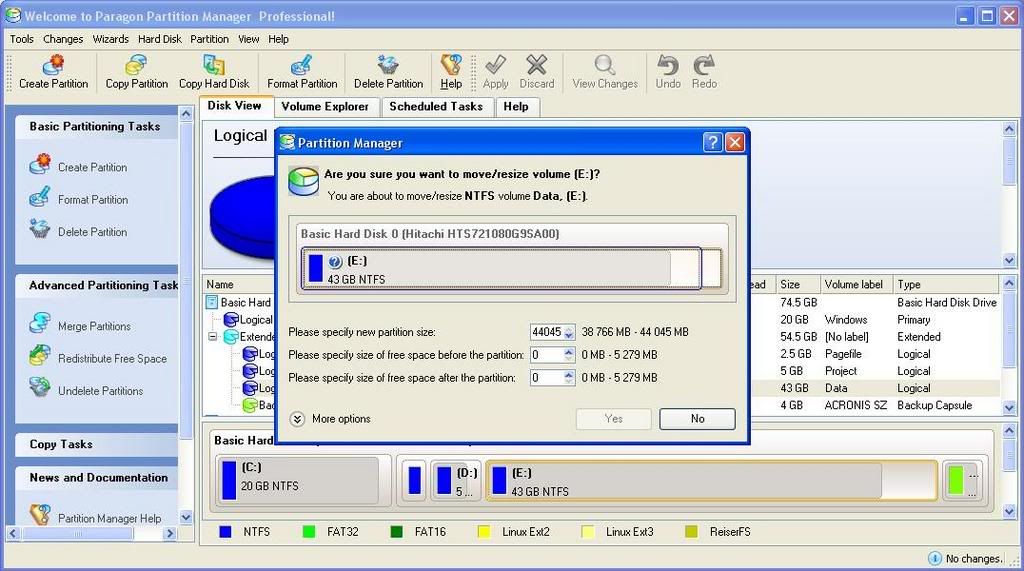Click Redistribute Free Space in sidebar
Image resolution: width=1024 pixels, height=571 pixels.
click(112, 359)
